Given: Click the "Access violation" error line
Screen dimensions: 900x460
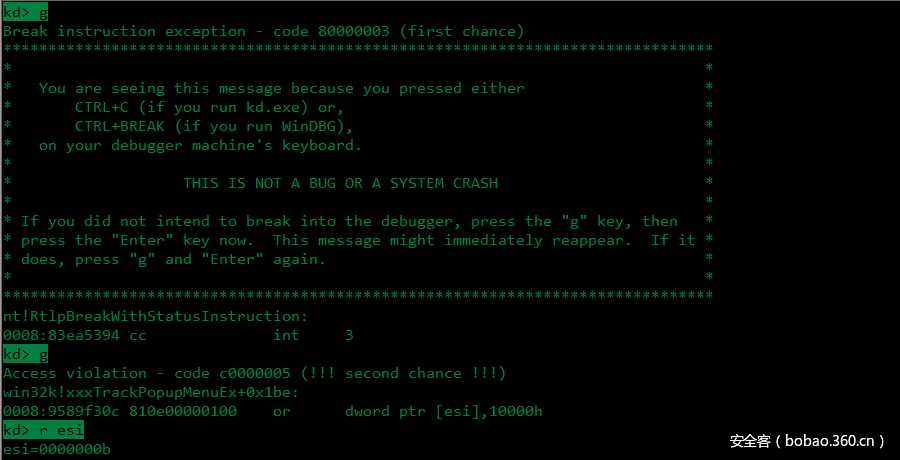Looking at the screenshot, I should coord(254,373).
